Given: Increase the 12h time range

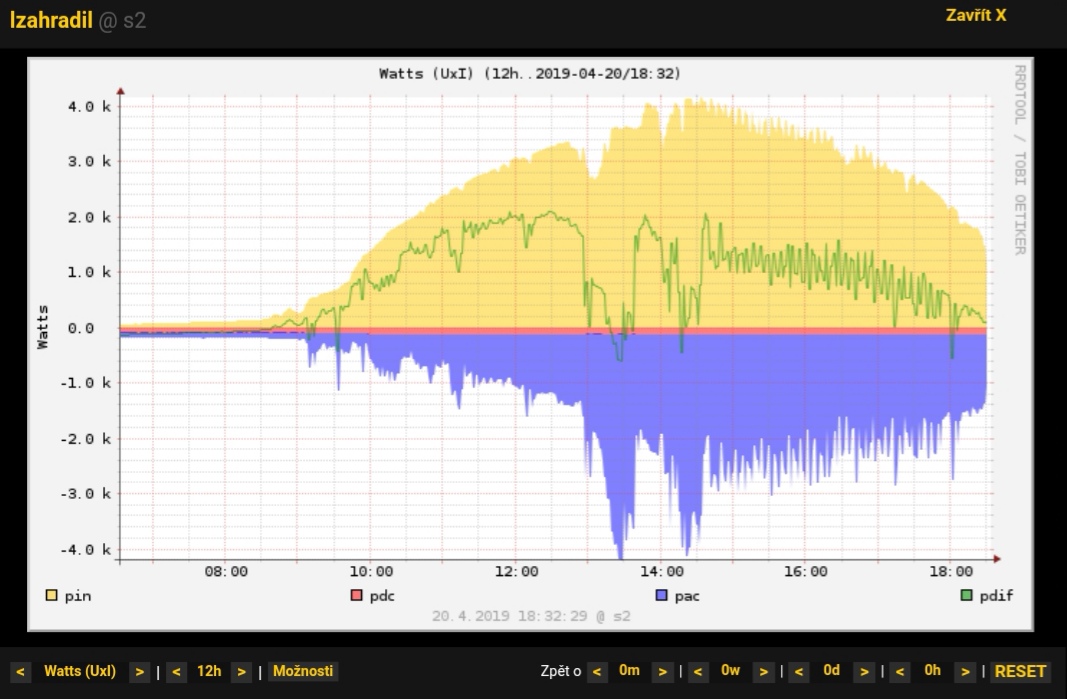Looking at the screenshot, I should (241, 671).
